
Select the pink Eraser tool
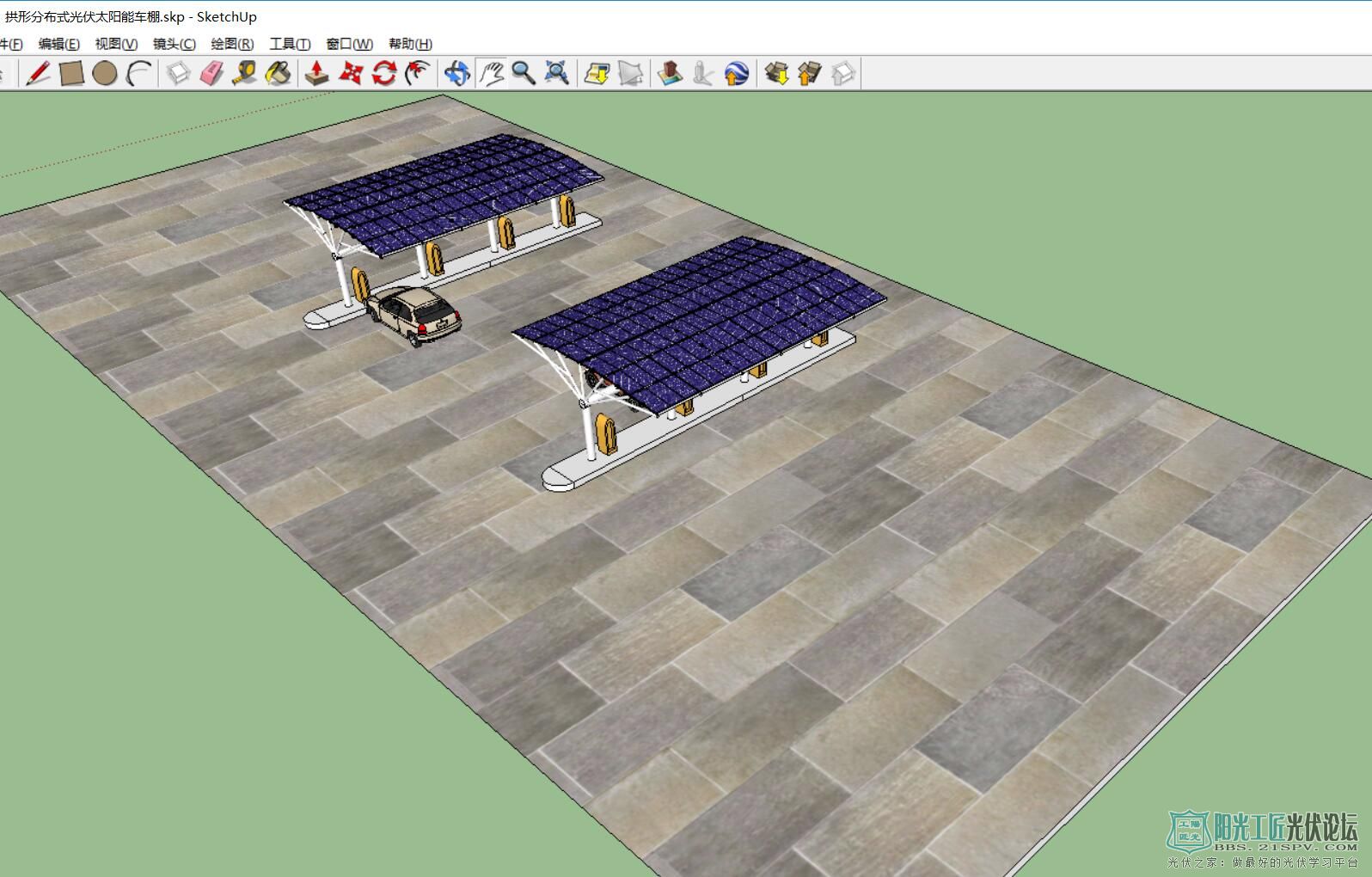211,73
